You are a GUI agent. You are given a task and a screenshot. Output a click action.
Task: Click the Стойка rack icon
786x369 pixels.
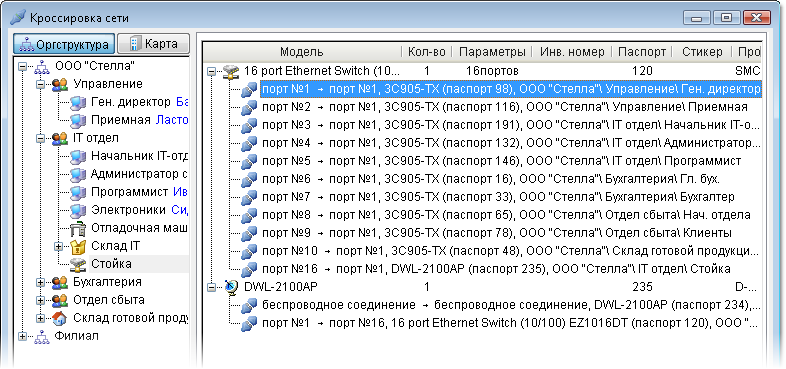coord(78,264)
